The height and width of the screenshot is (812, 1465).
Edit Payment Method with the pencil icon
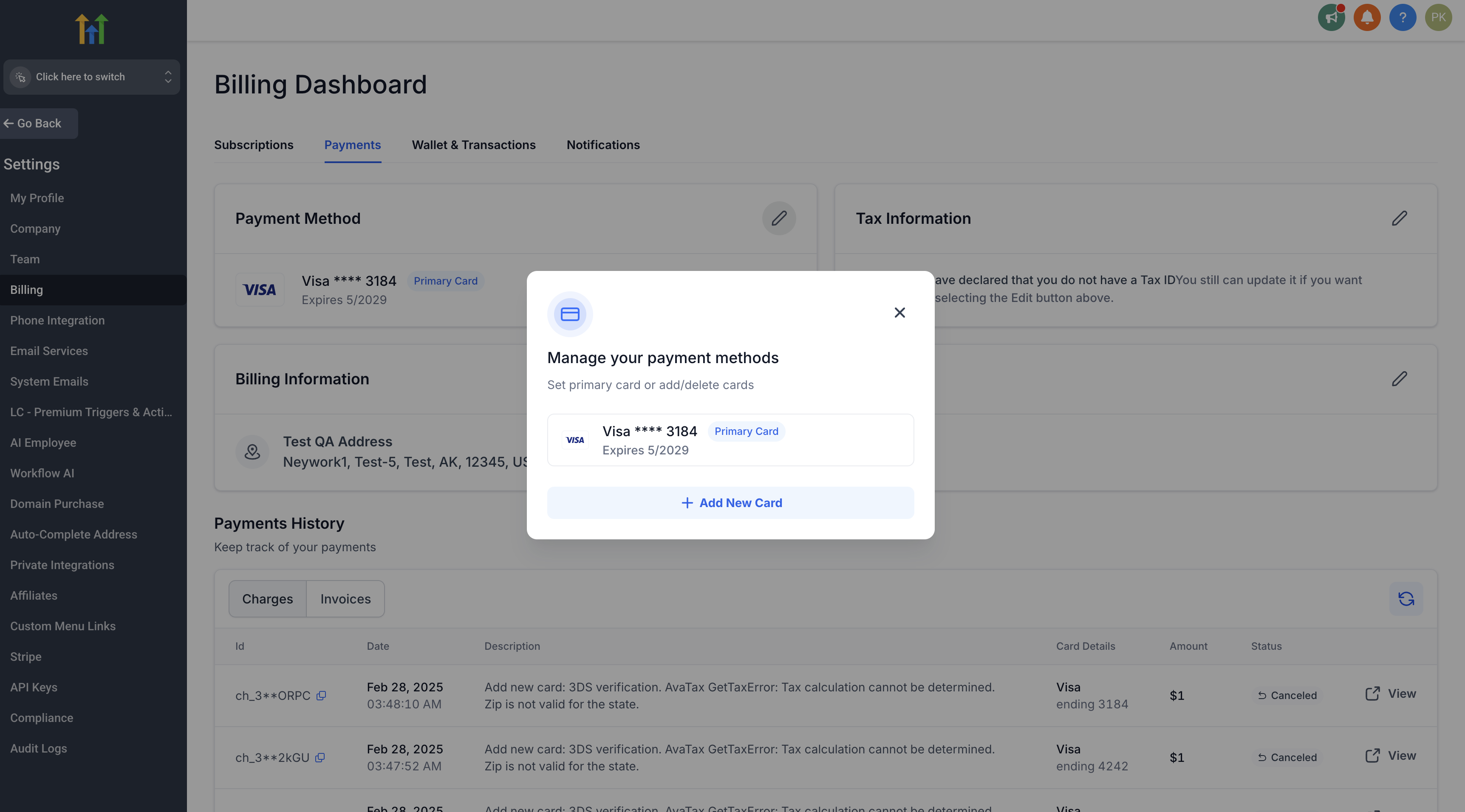coord(778,218)
